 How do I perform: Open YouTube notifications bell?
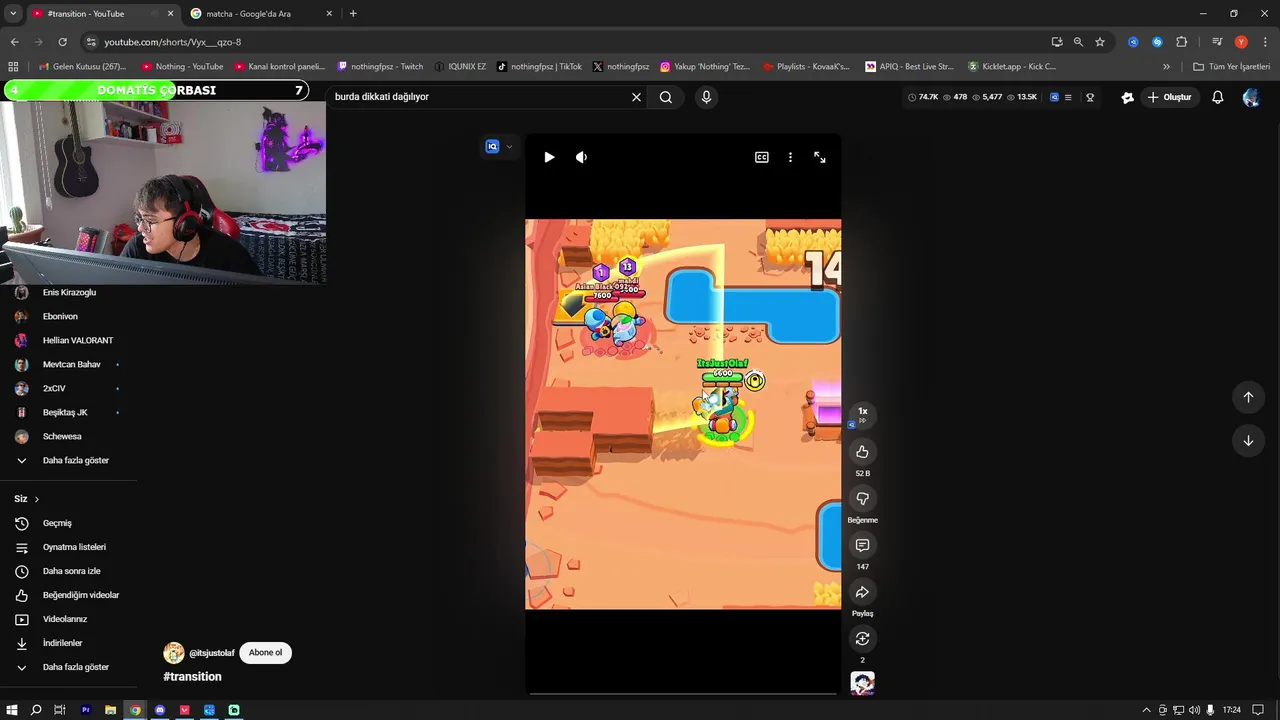click(1218, 97)
